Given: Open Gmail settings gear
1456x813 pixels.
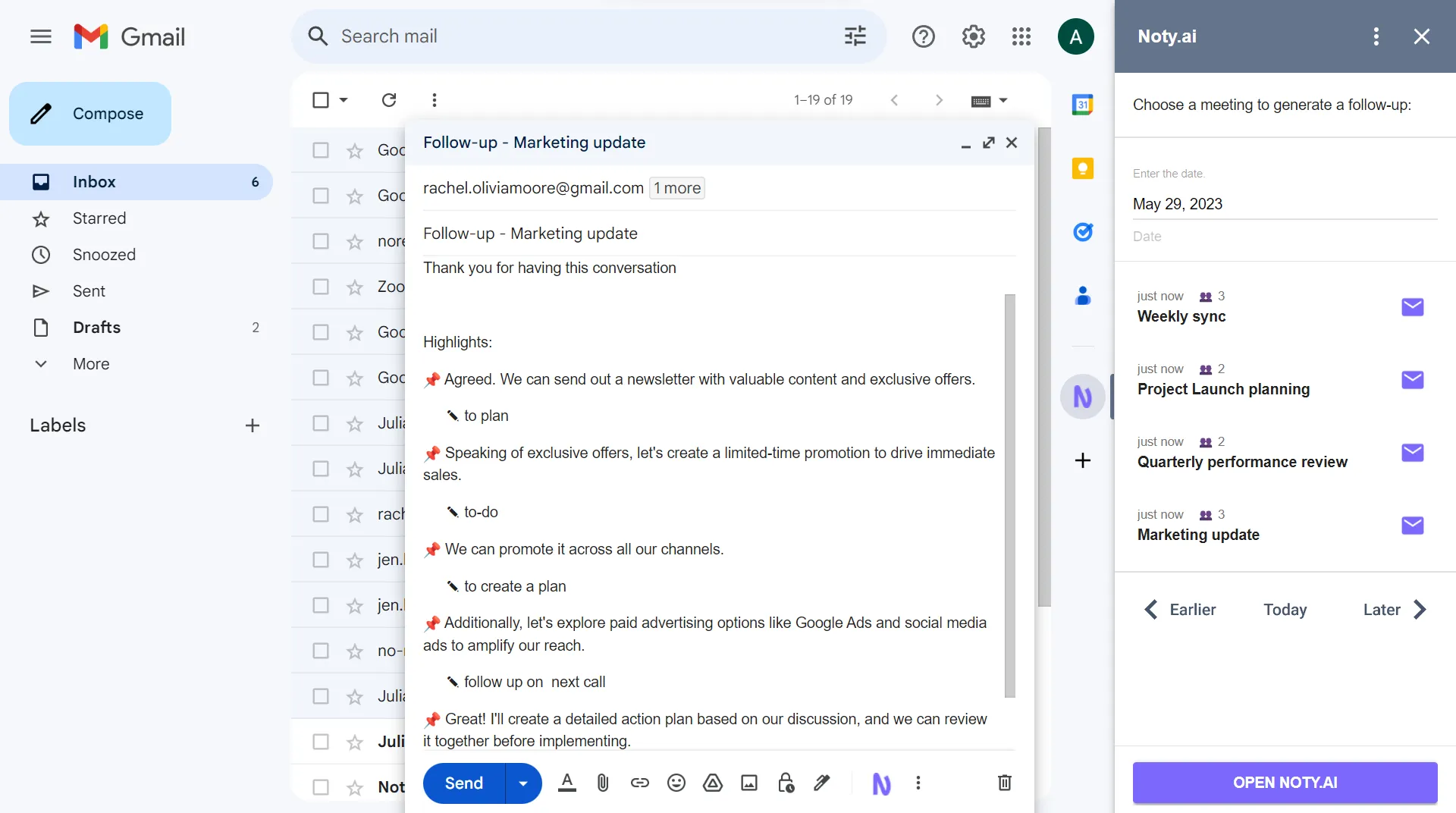Looking at the screenshot, I should (973, 36).
